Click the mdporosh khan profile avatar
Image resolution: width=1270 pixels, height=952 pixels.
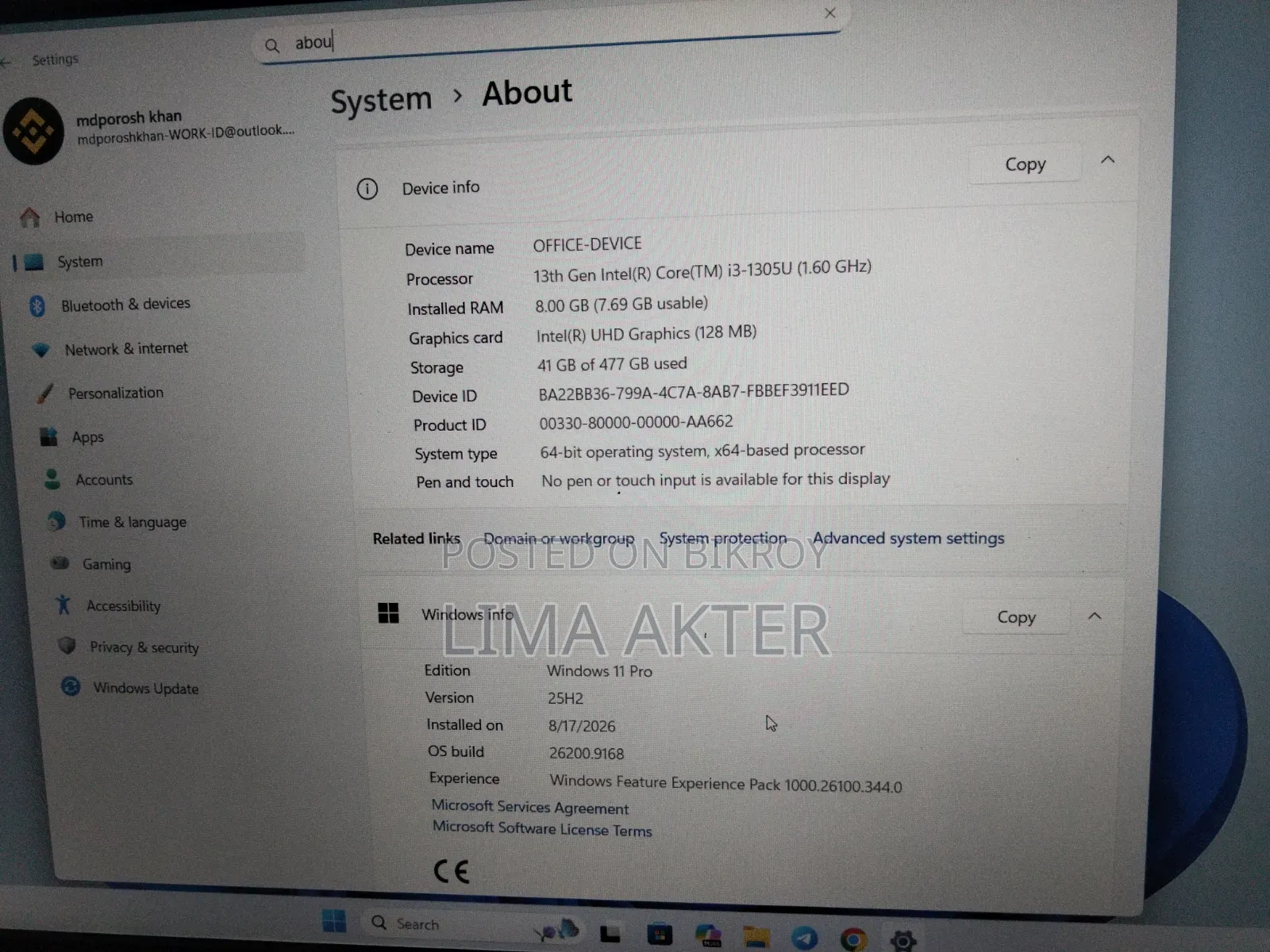coord(33,132)
